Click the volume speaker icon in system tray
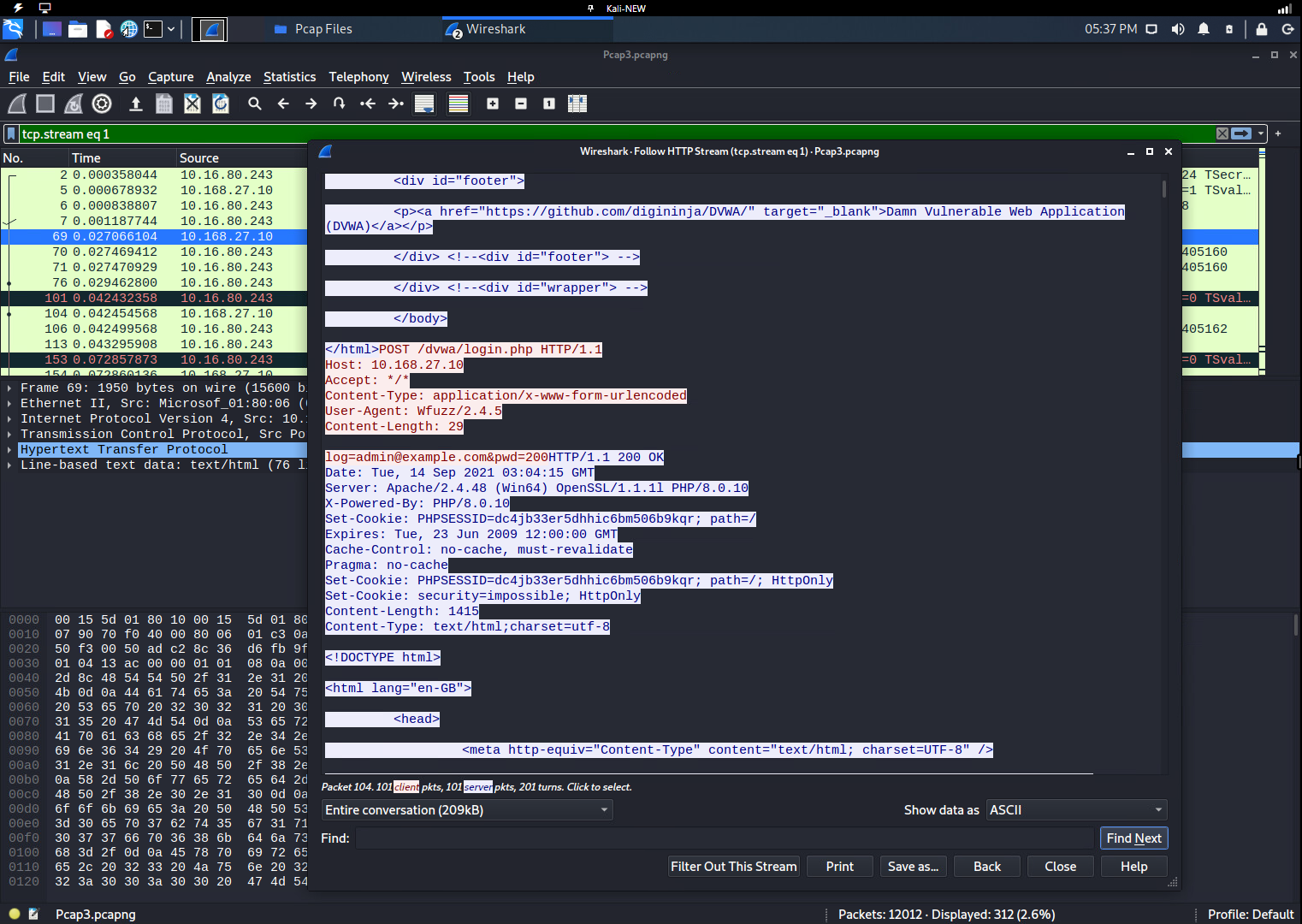Viewport: 1302px width, 924px height. pyautogui.click(x=1178, y=29)
